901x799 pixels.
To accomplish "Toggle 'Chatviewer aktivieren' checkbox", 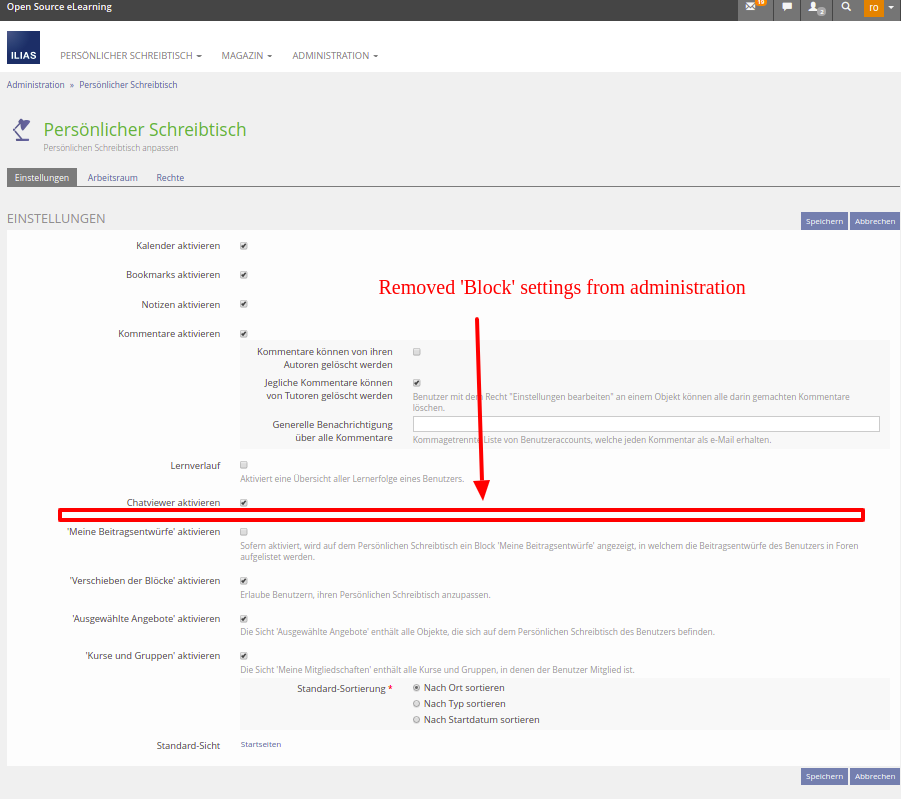I will pos(244,503).
